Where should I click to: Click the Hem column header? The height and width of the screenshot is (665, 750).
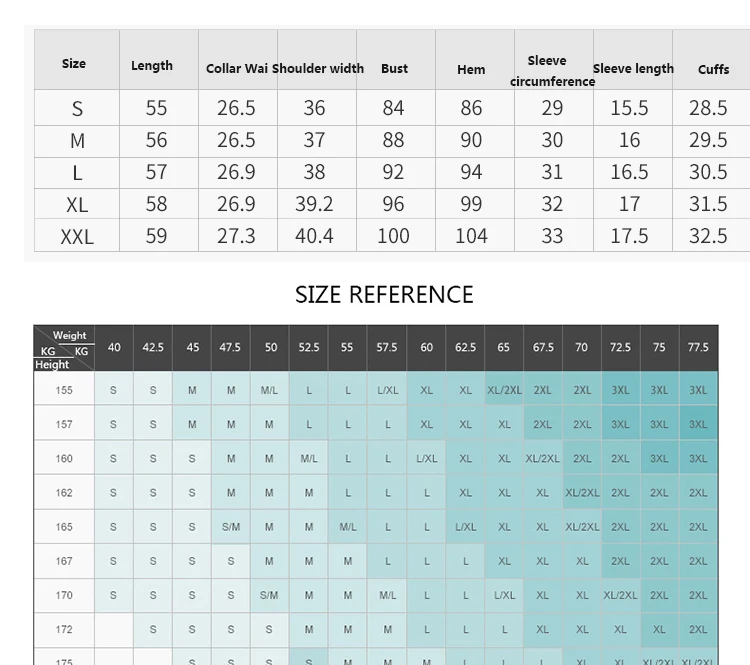pyautogui.click(x=471, y=69)
